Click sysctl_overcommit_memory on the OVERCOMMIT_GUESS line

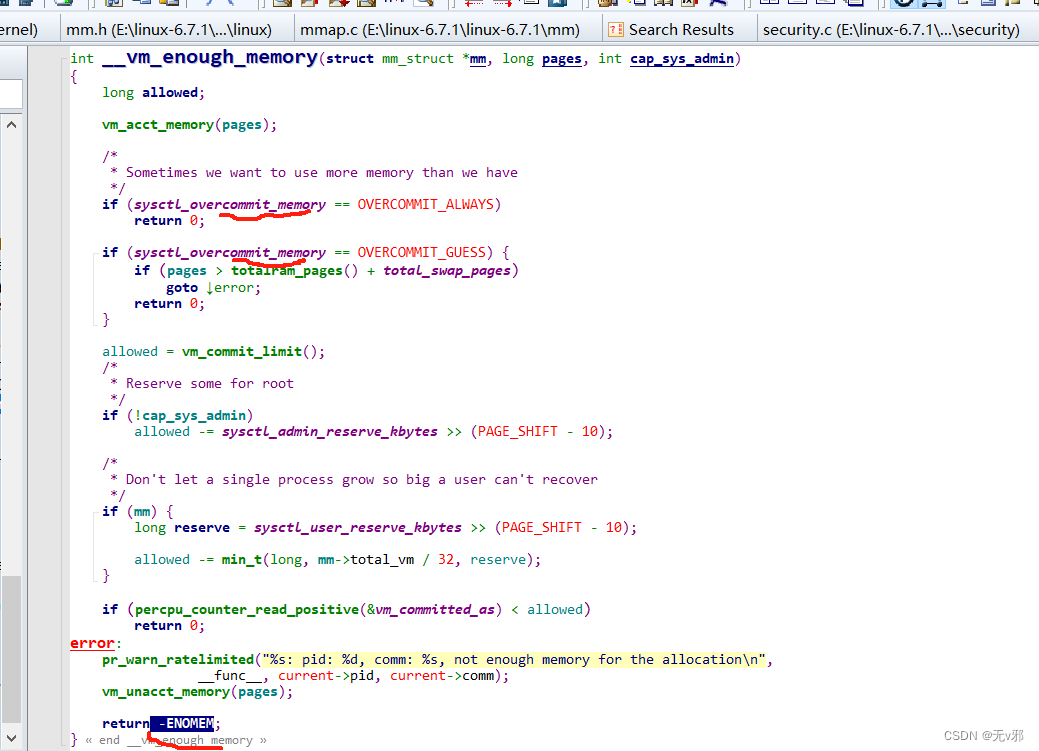pyautogui.click(x=230, y=253)
